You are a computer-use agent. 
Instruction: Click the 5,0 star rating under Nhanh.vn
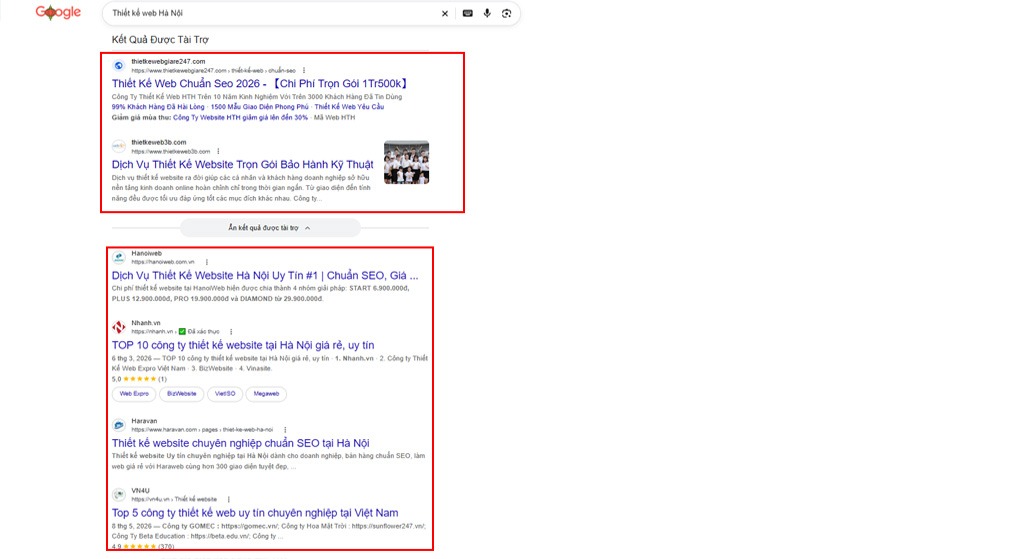(139, 379)
